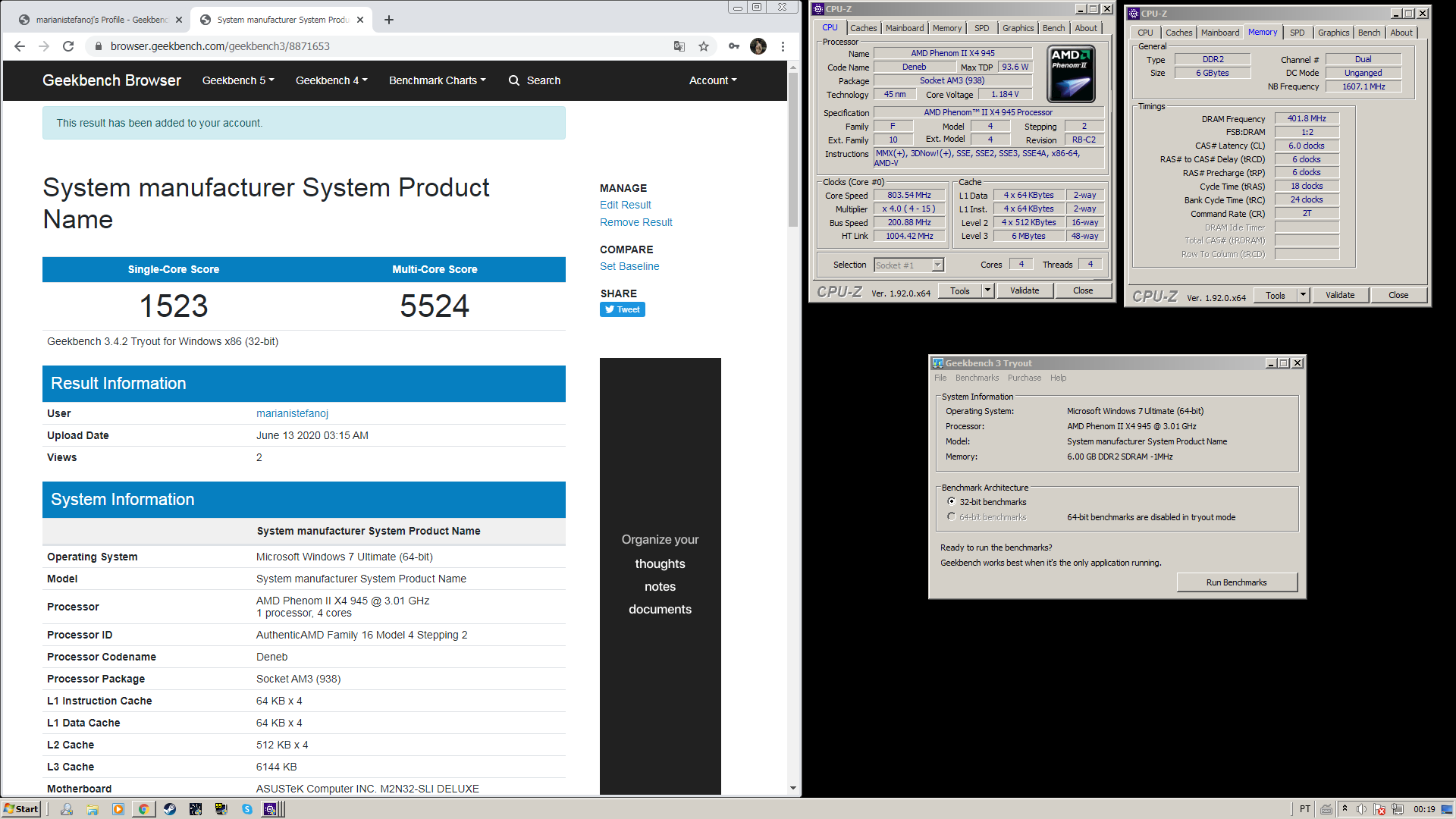Open Windows Explorer from the taskbar
Image resolution: width=1456 pixels, height=819 pixels.
click(x=93, y=809)
